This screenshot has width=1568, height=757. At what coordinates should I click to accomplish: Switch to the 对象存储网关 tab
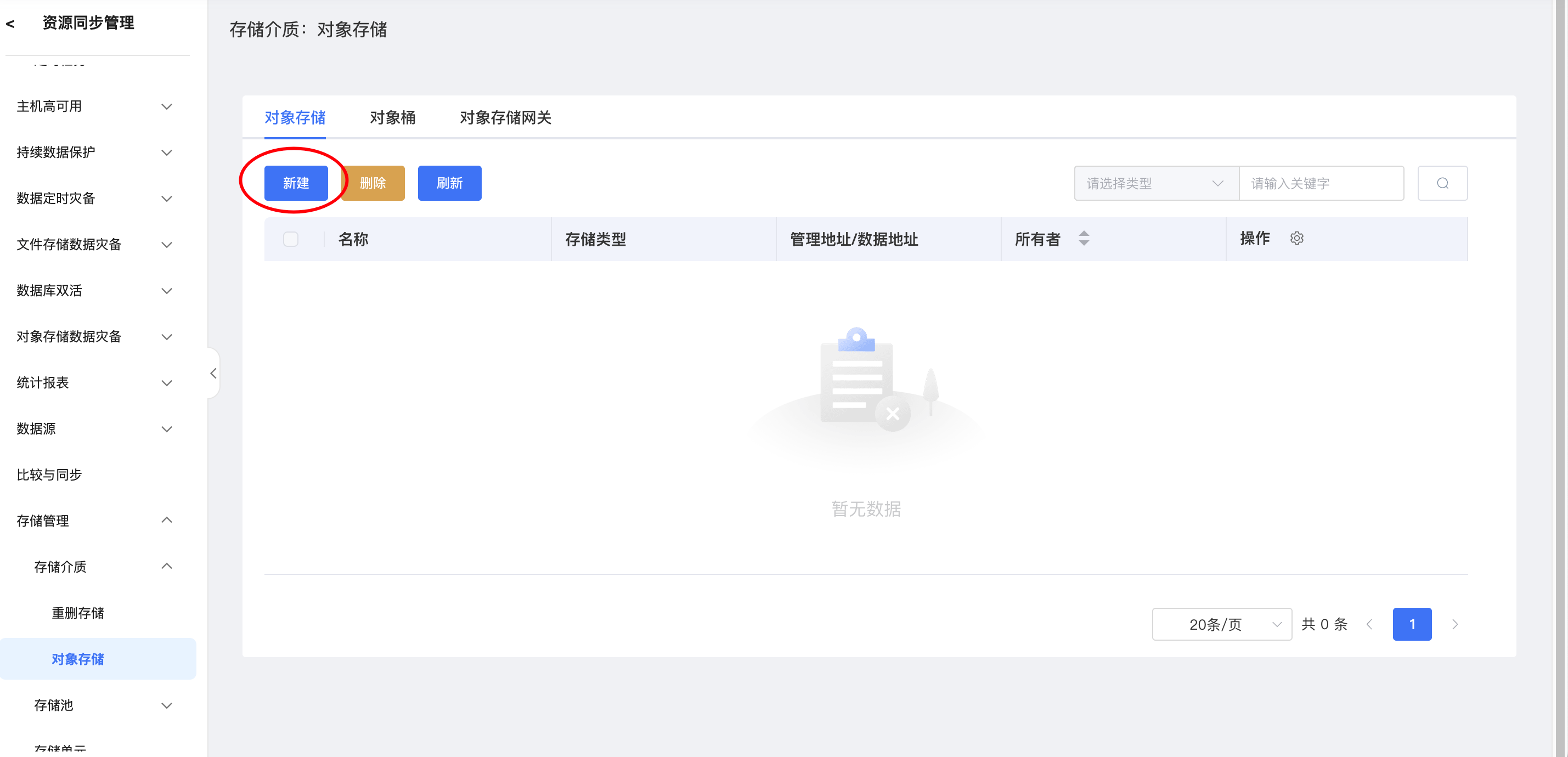coord(505,117)
